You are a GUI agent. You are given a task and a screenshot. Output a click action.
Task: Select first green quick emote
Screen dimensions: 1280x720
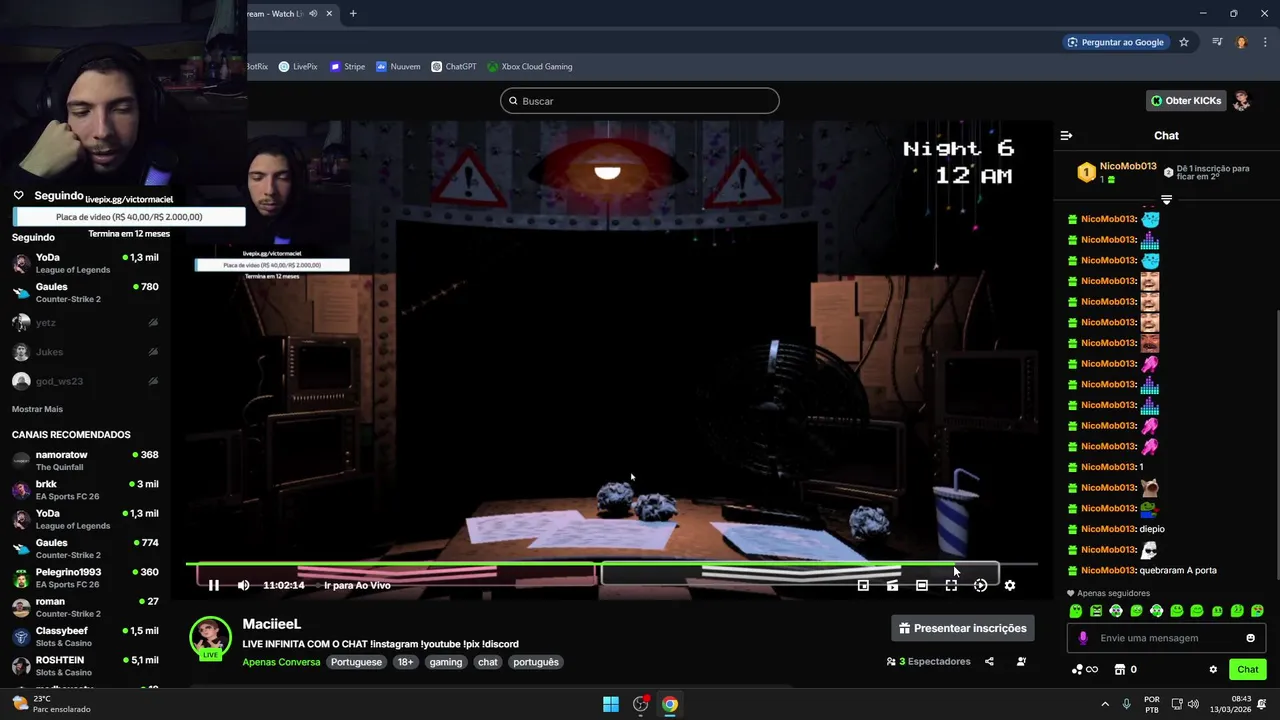pyautogui.click(x=1076, y=611)
